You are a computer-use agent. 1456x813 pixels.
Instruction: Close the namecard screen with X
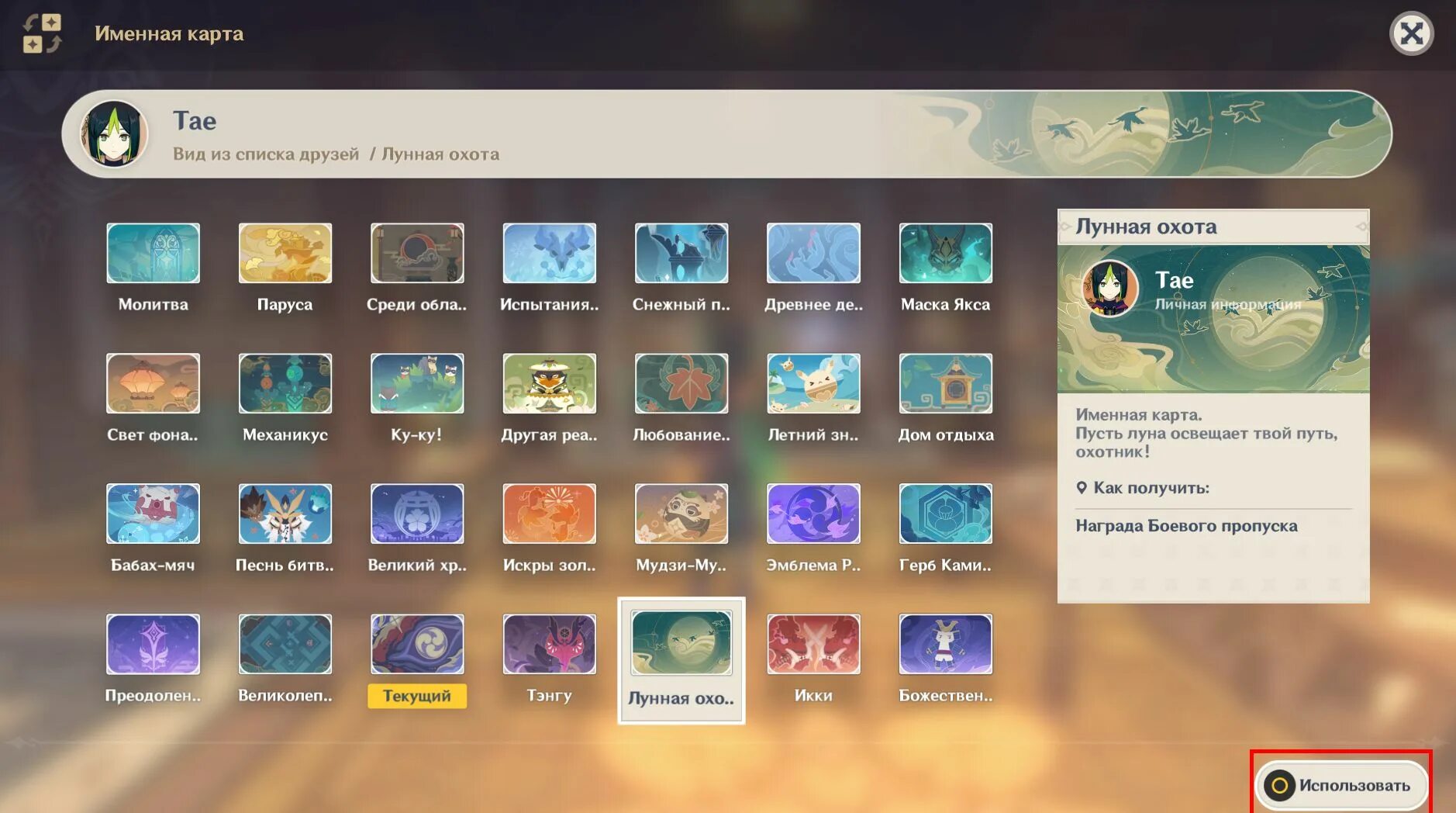pyautogui.click(x=1411, y=33)
